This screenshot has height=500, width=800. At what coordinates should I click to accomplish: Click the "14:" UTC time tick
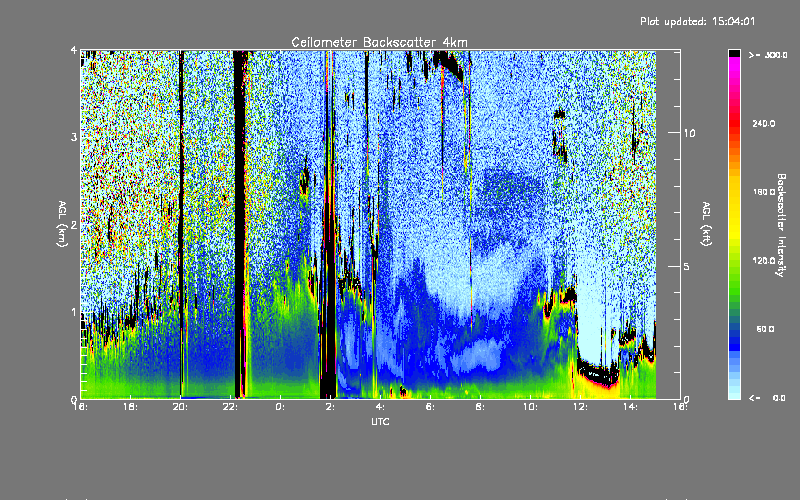pyautogui.click(x=630, y=407)
